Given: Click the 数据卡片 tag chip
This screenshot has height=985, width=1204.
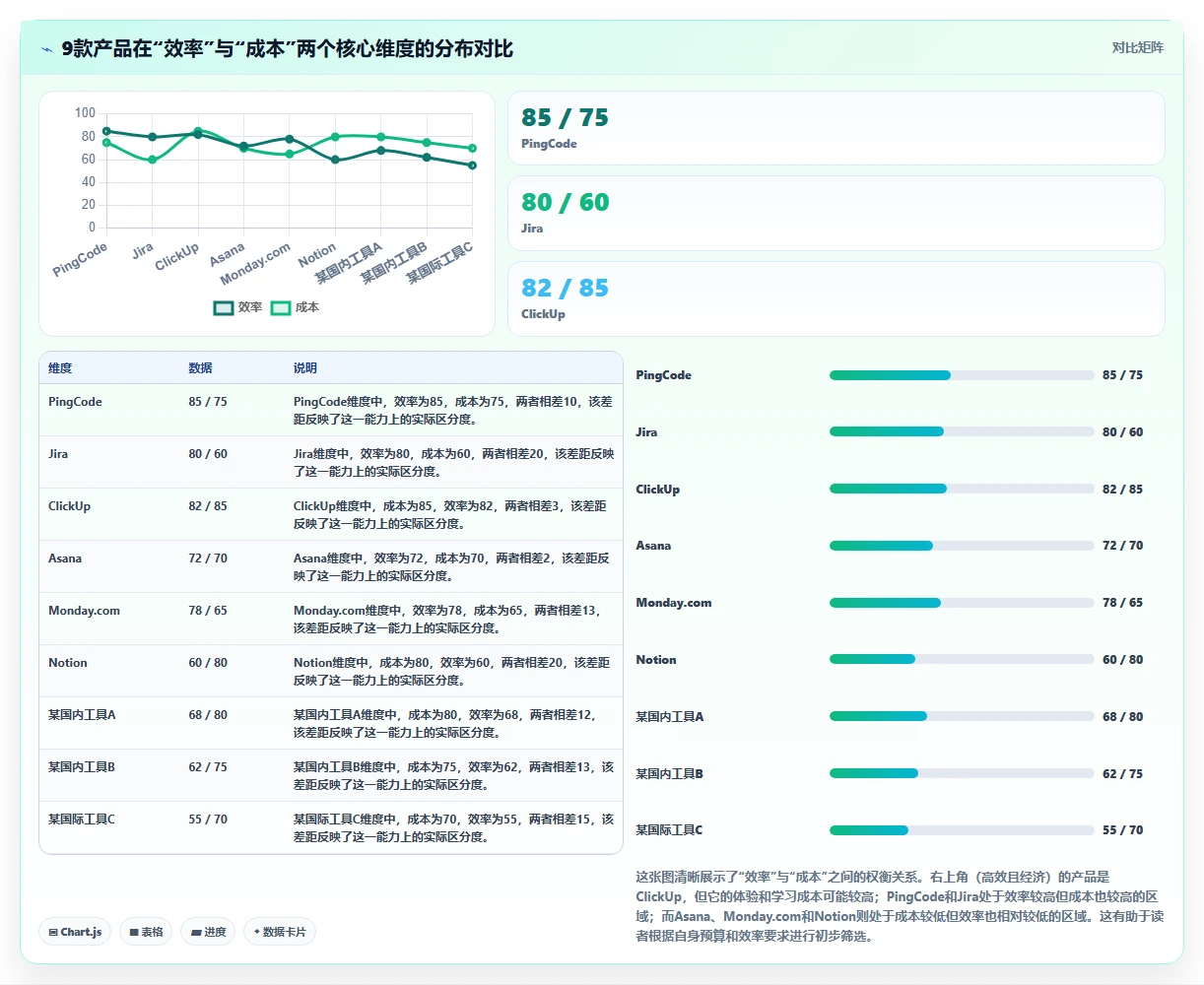Looking at the screenshot, I should [280, 932].
